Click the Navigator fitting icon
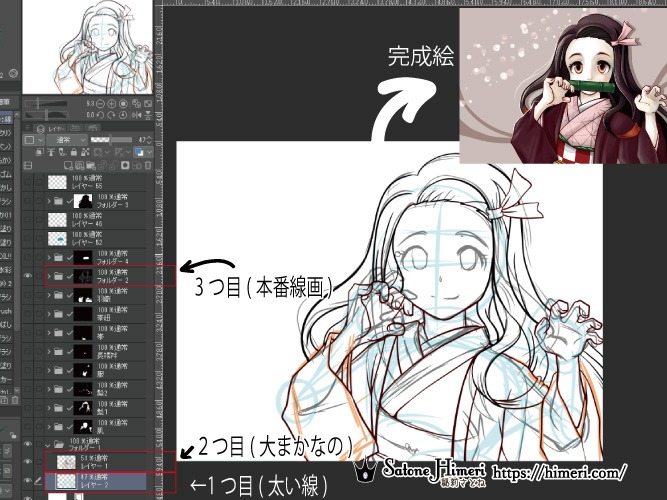 click(x=136, y=103)
